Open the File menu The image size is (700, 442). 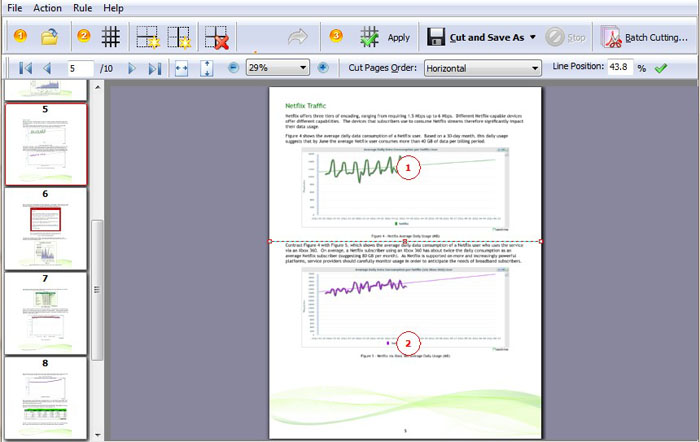[x=15, y=8]
